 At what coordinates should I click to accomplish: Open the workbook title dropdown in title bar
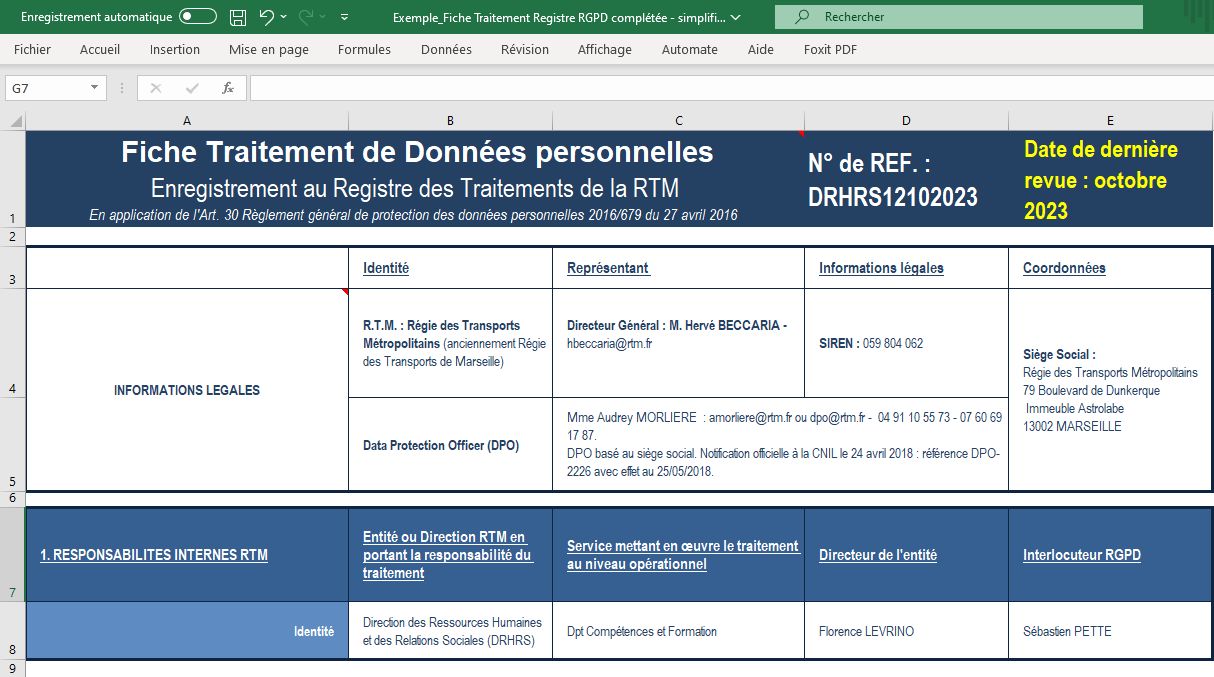click(736, 16)
